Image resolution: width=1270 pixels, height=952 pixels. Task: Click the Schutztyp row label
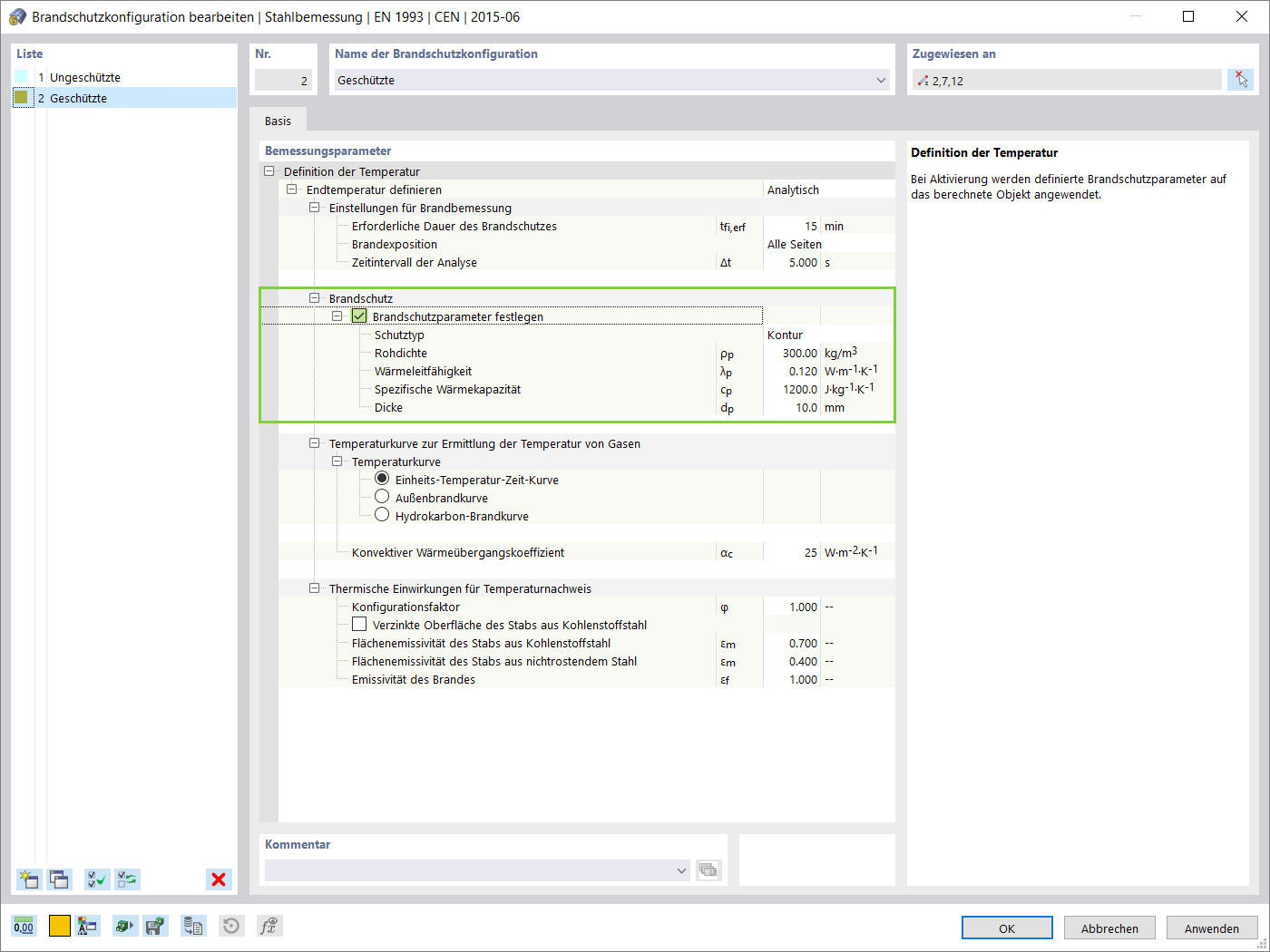click(x=399, y=335)
